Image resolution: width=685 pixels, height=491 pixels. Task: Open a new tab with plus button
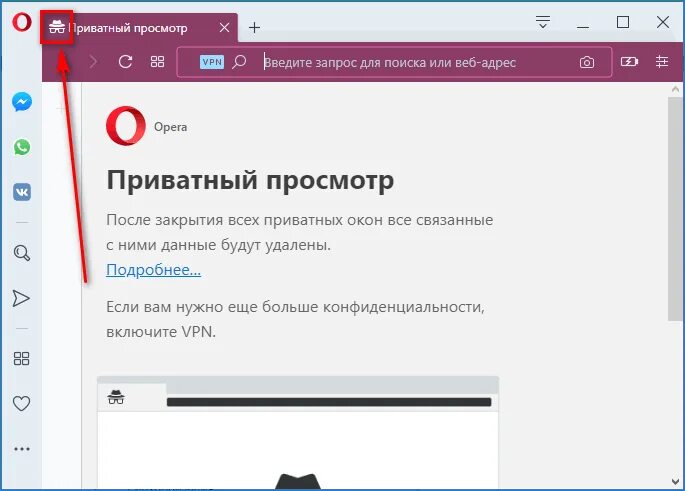[x=254, y=28]
